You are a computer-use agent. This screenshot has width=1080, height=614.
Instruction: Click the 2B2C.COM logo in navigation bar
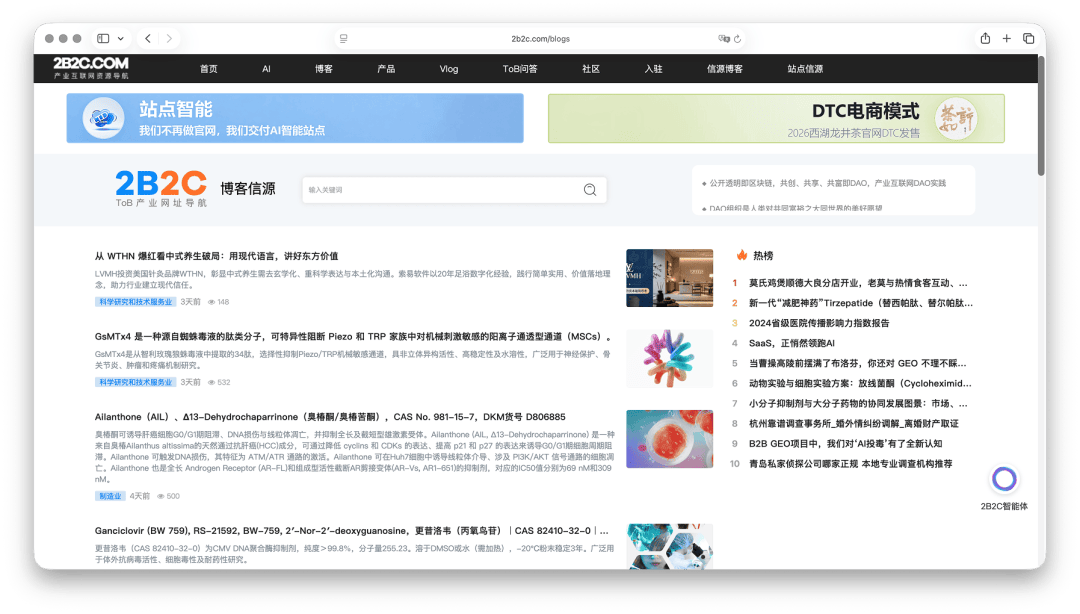click(91, 68)
